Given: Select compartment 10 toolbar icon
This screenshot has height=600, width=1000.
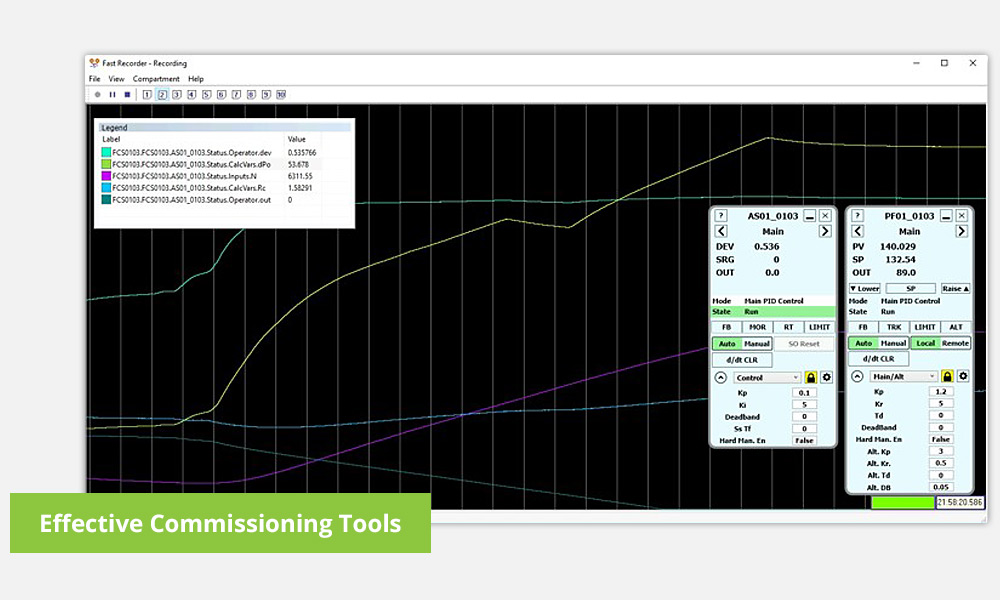Looking at the screenshot, I should [281, 94].
